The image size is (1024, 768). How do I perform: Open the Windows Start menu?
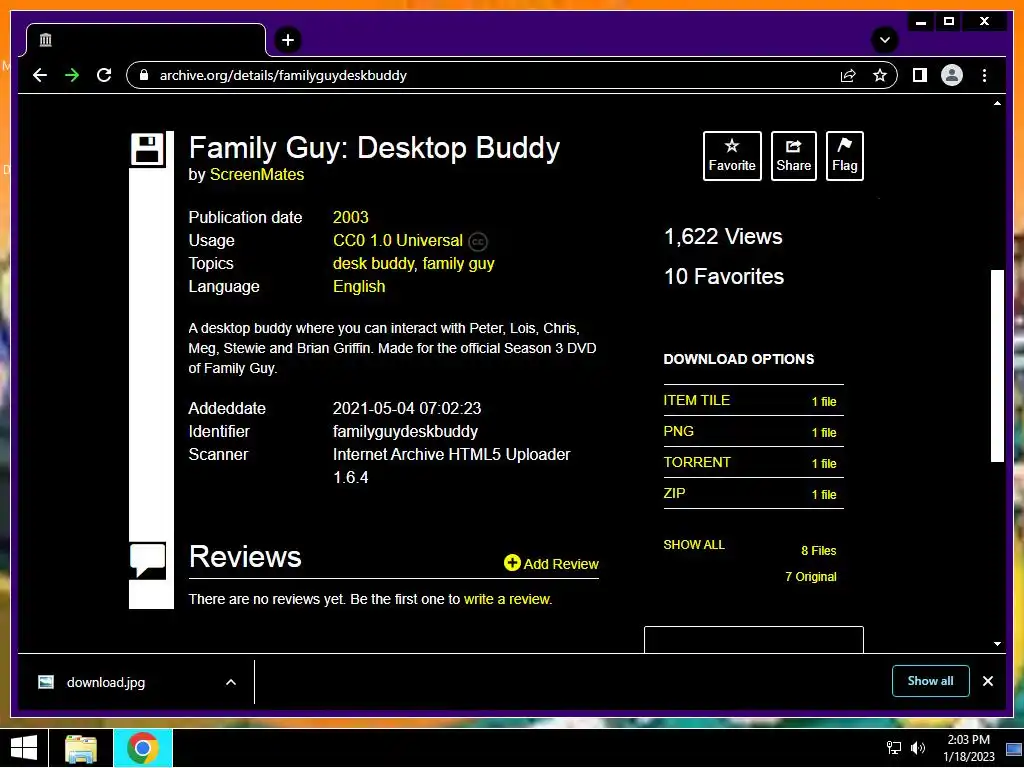(24, 748)
